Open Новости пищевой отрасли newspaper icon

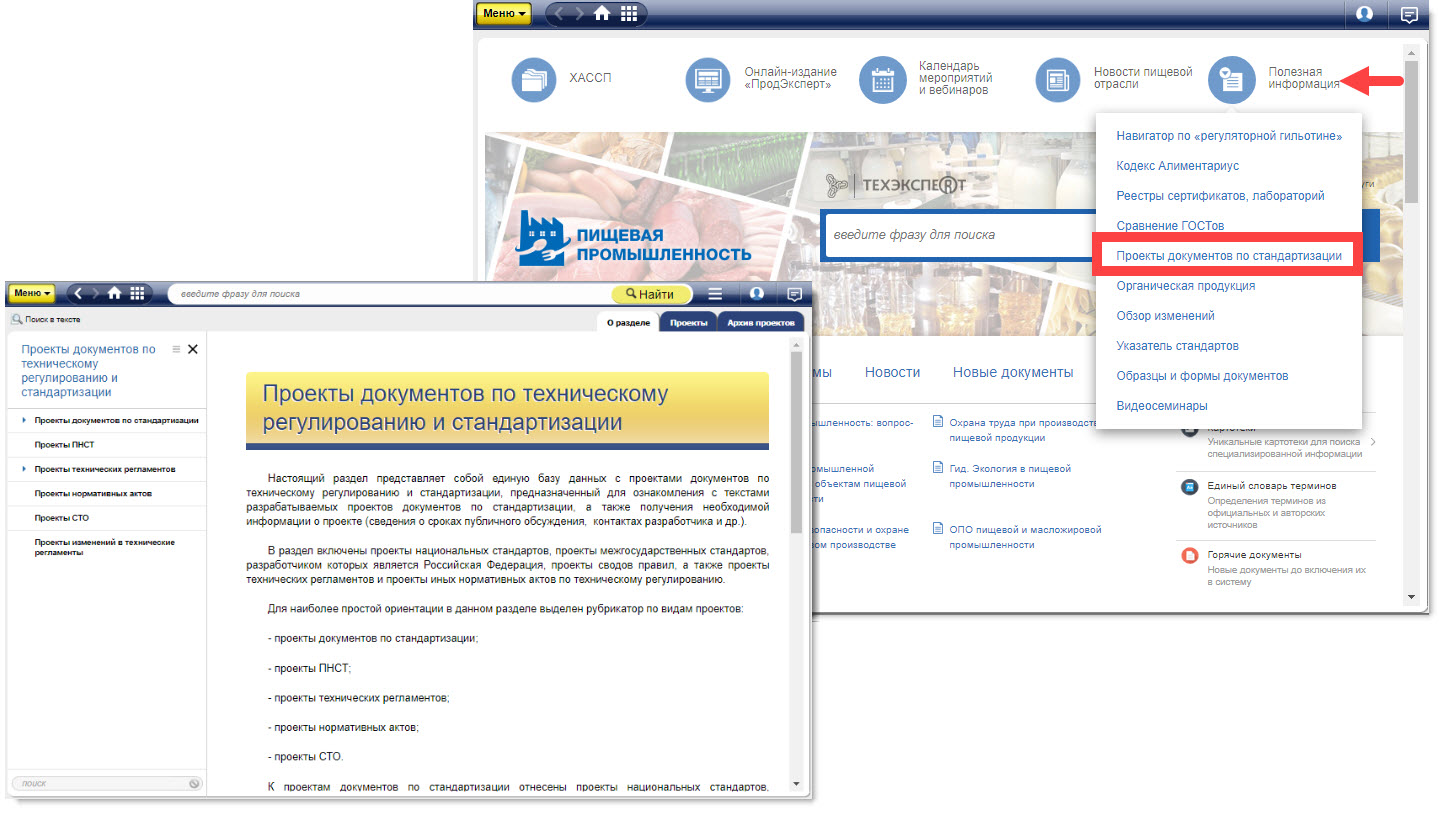tap(1057, 79)
